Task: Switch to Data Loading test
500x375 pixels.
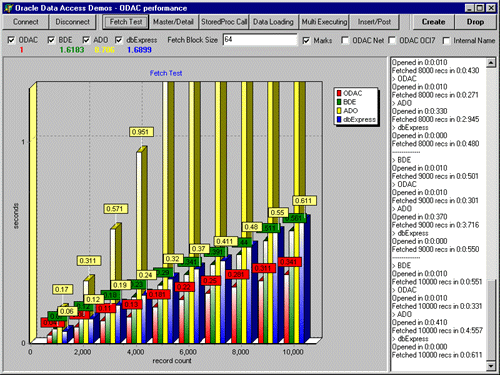Action: pyautogui.click(x=273, y=22)
